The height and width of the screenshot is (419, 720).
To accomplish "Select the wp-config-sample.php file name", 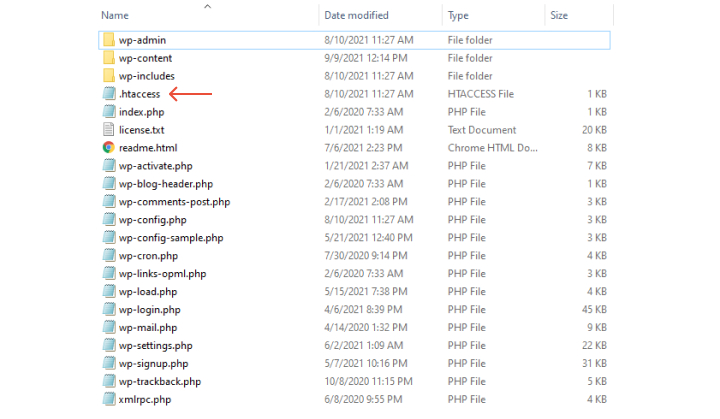I will pos(171,238).
